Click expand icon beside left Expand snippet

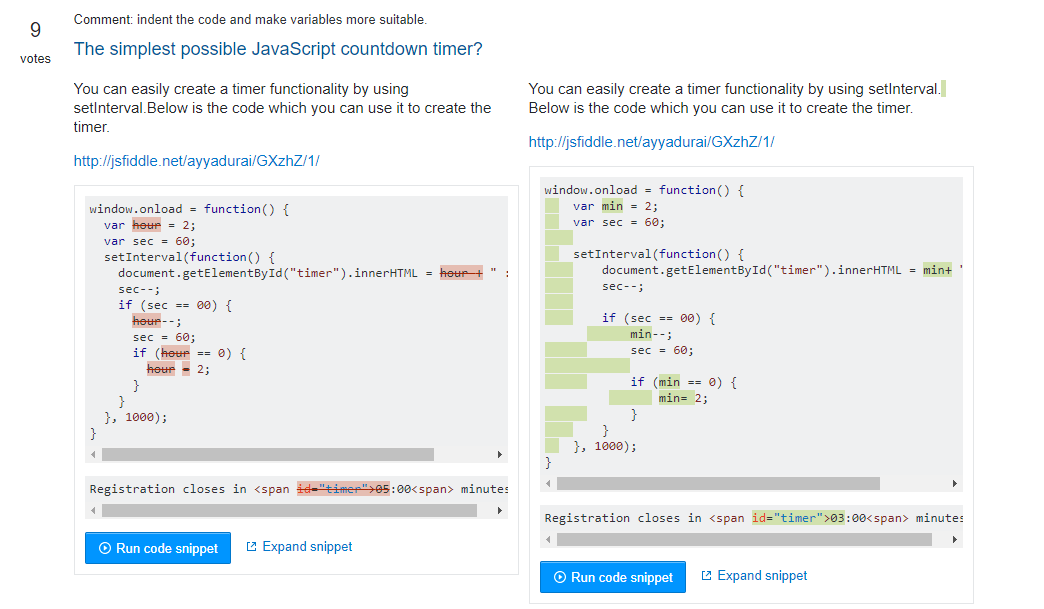251,546
